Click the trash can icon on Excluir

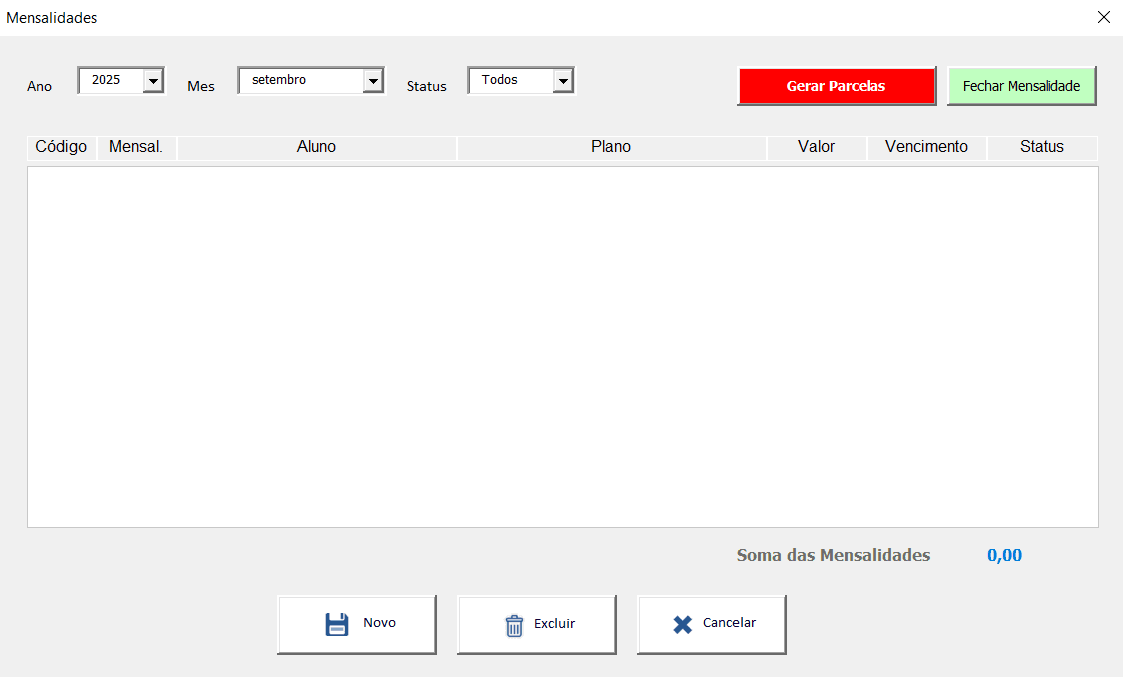(514, 626)
